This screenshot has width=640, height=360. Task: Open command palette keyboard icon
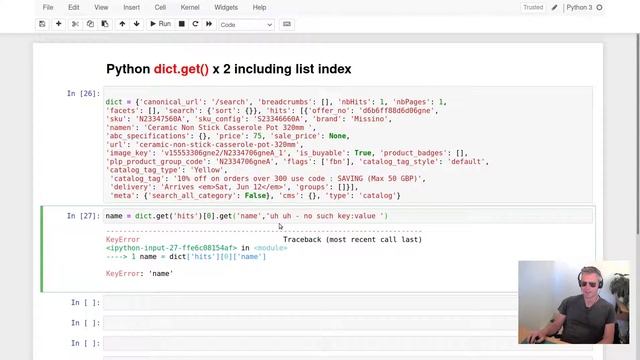pyautogui.click(x=287, y=24)
